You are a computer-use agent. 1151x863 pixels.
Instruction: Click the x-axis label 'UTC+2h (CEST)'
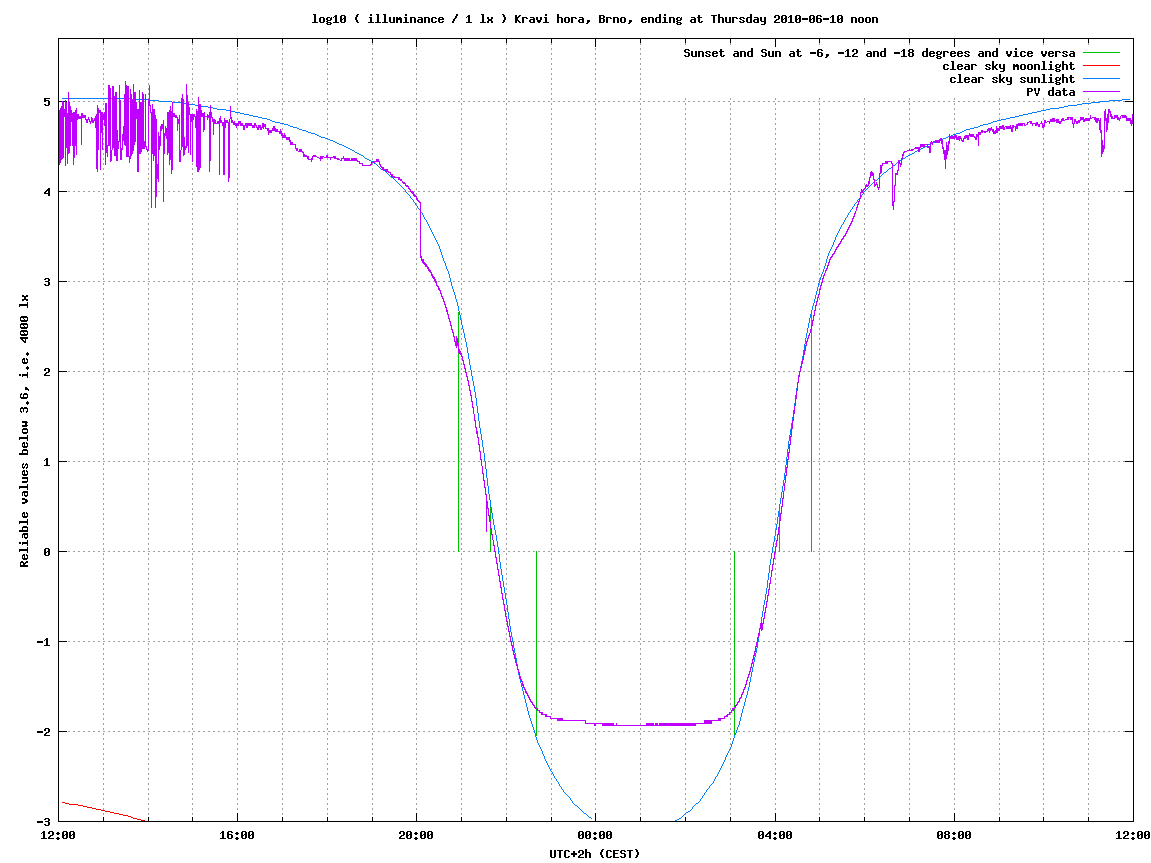[x=595, y=853]
